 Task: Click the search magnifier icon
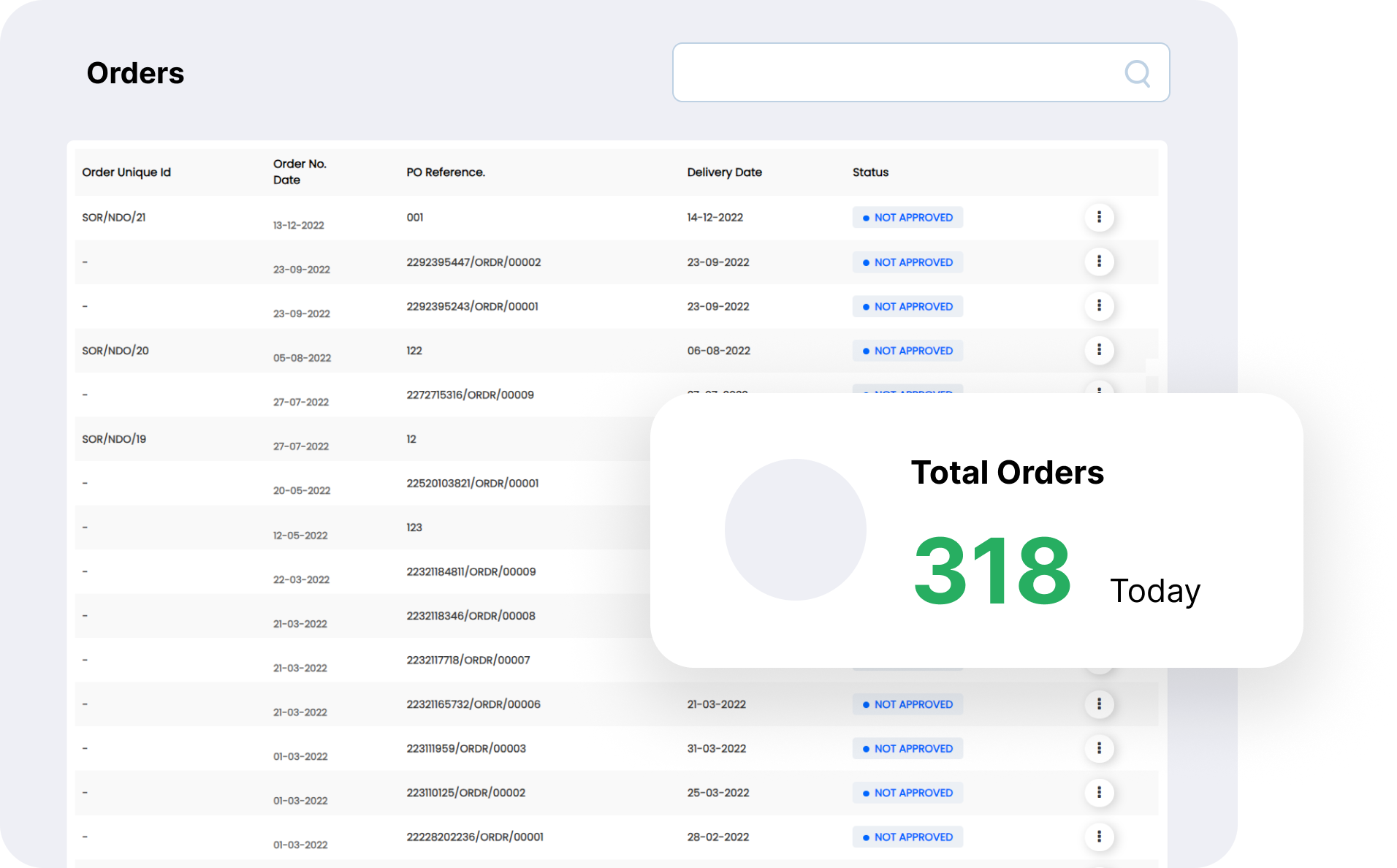click(1137, 73)
